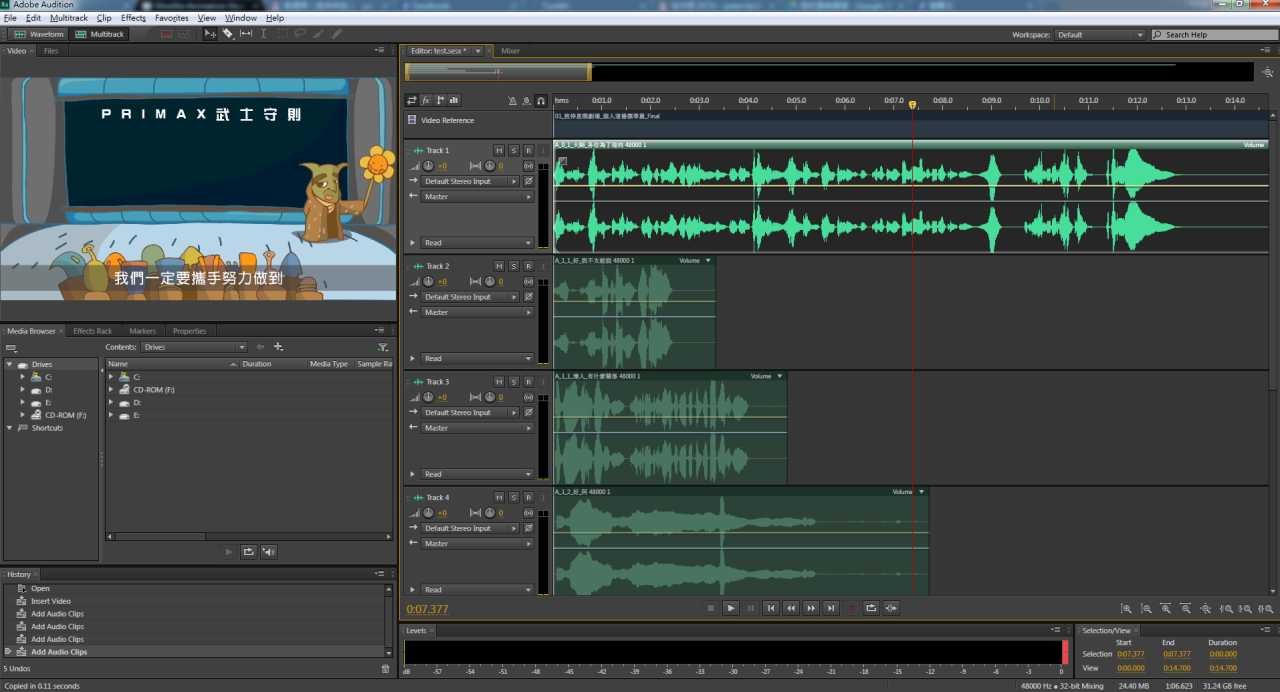Open the Contents Drives dropdown
This screenshot has height=692, width=1280.
(x=194, y=347)
